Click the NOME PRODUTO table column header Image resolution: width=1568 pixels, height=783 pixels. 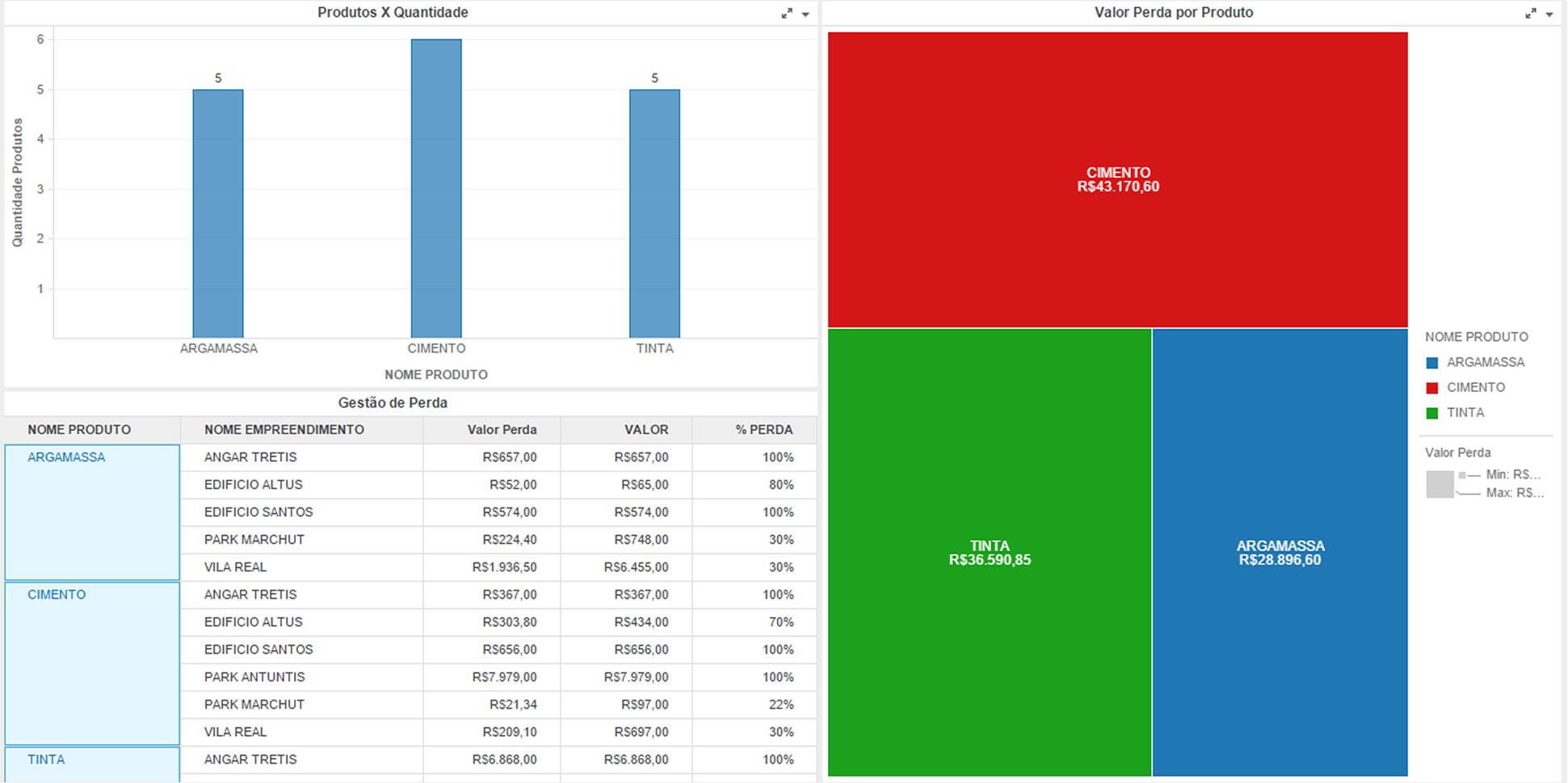tap(79, 430)
